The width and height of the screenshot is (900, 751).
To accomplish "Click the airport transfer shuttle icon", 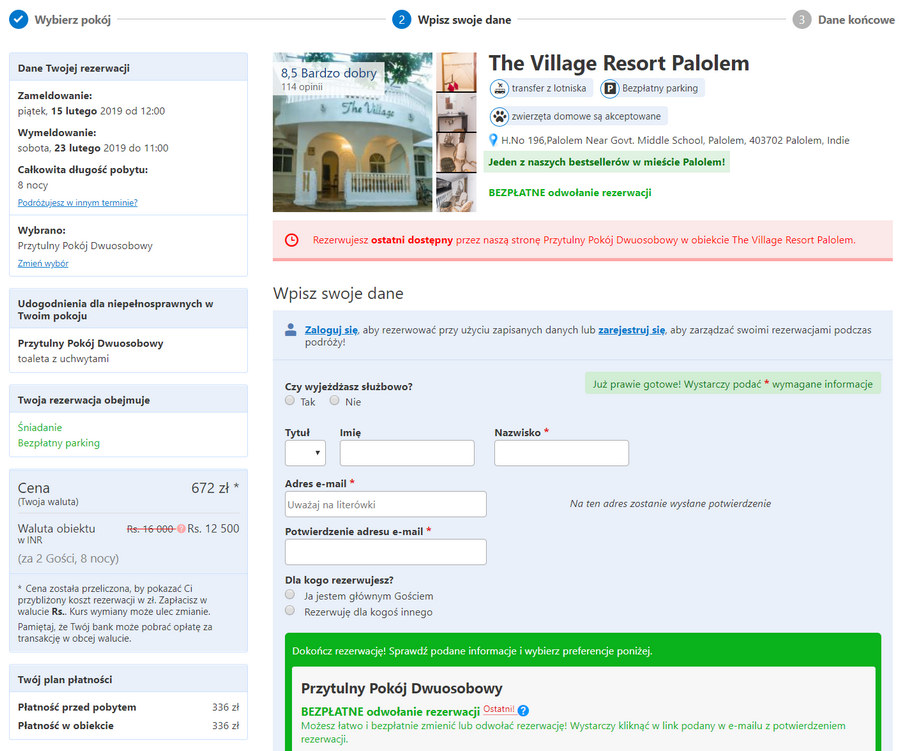I will coord(499,88).
